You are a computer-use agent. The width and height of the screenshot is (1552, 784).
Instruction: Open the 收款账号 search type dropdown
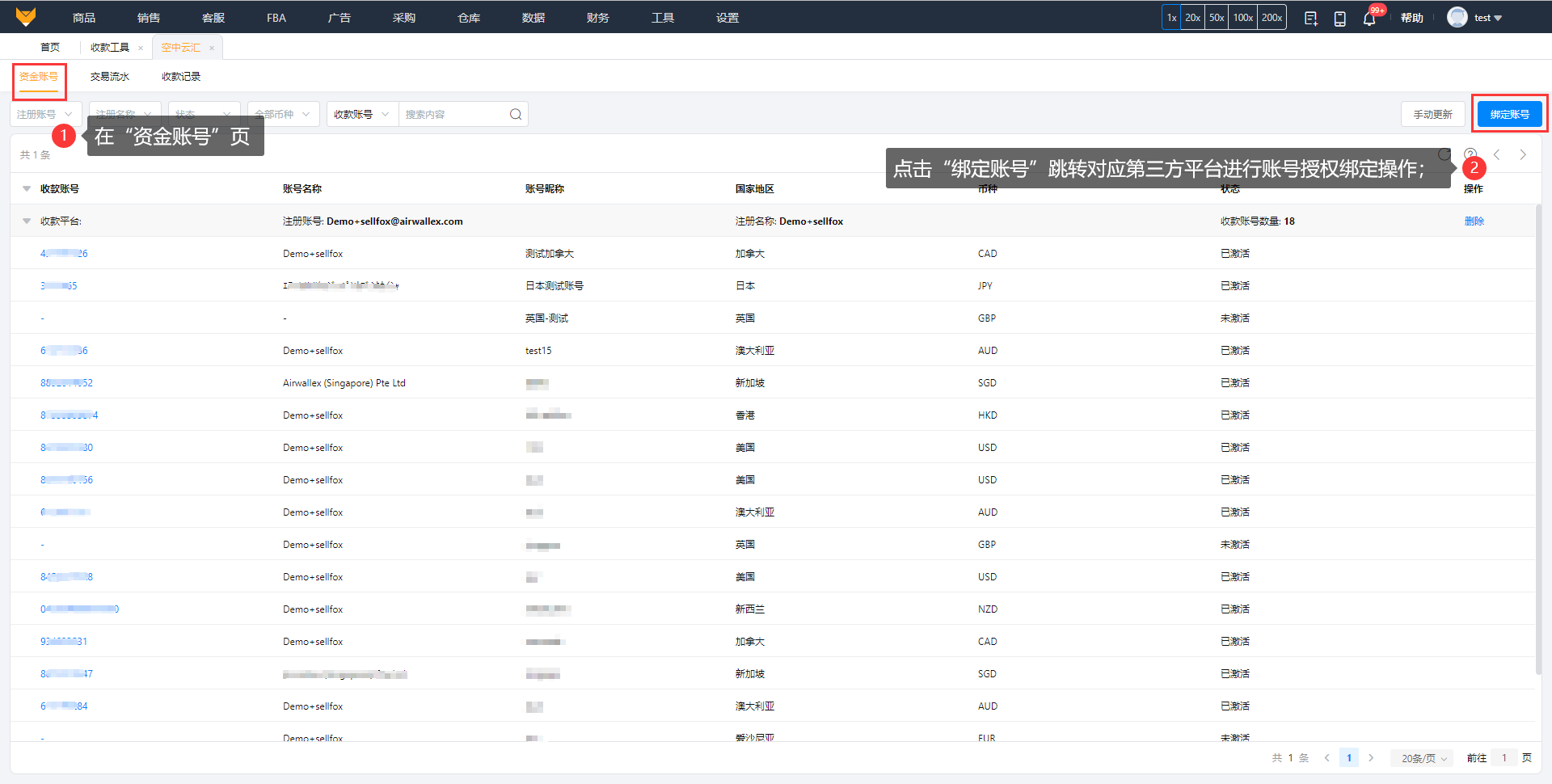click(361, 115)
